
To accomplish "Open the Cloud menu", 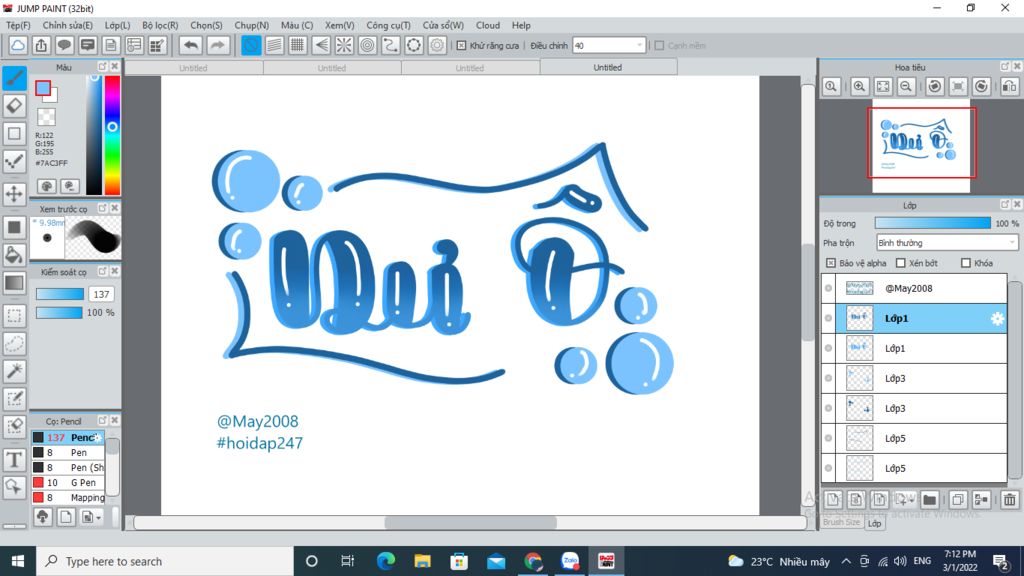I will click(488, 25).
